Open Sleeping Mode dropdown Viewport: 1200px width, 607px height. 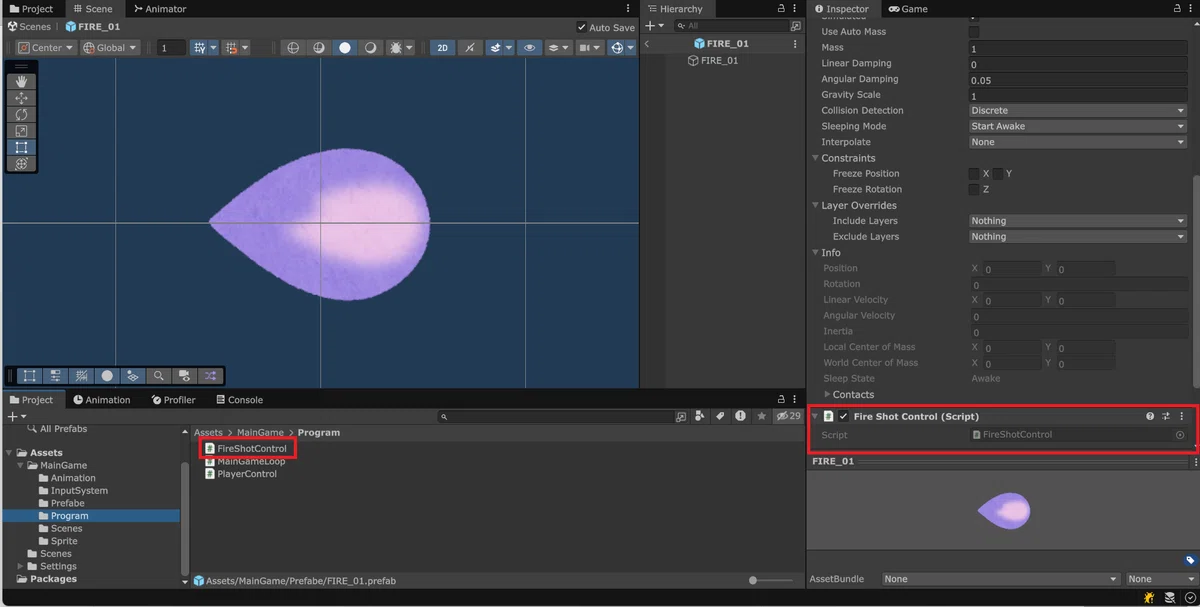point(1078,126)
